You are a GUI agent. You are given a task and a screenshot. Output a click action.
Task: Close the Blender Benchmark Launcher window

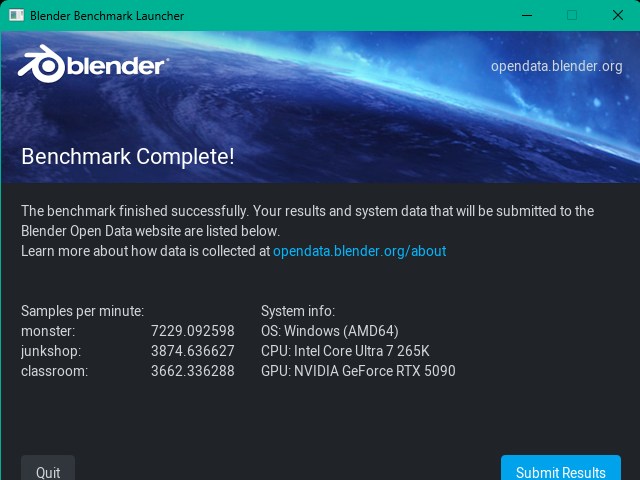coord(618,16)
